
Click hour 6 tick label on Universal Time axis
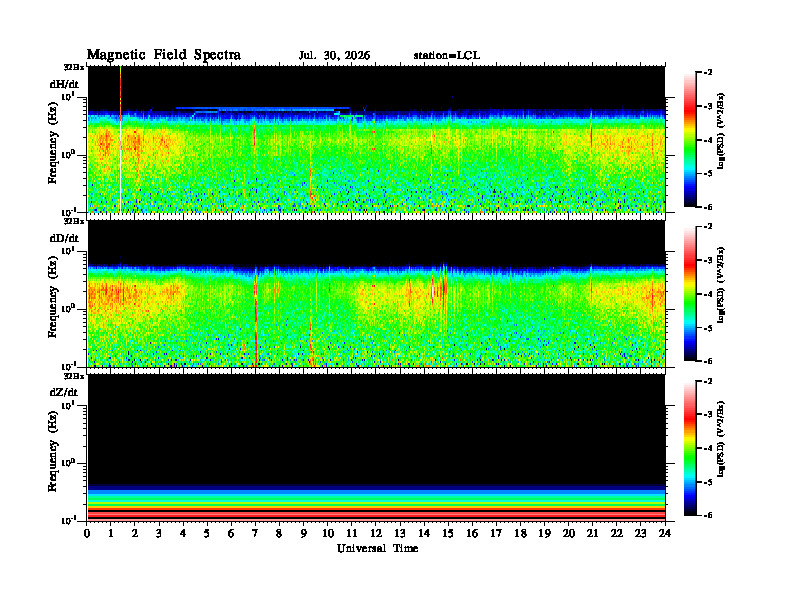pyautogui.click(x=231, y=533)
